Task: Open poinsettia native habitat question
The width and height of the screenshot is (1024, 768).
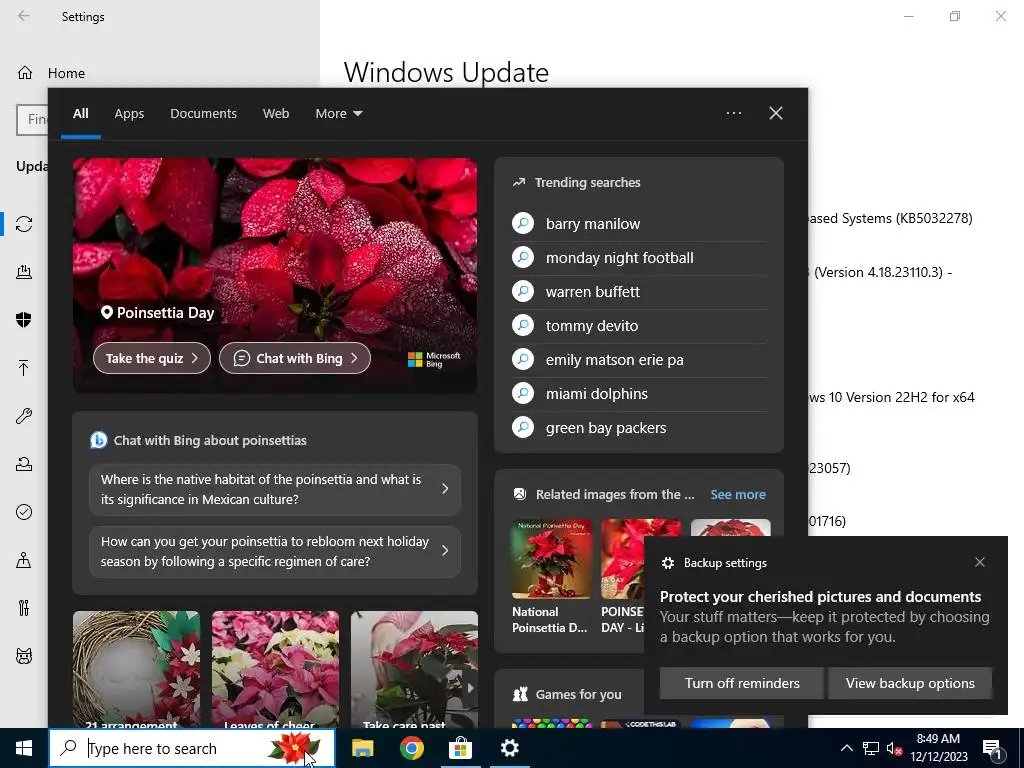Action: pos(274,489)
